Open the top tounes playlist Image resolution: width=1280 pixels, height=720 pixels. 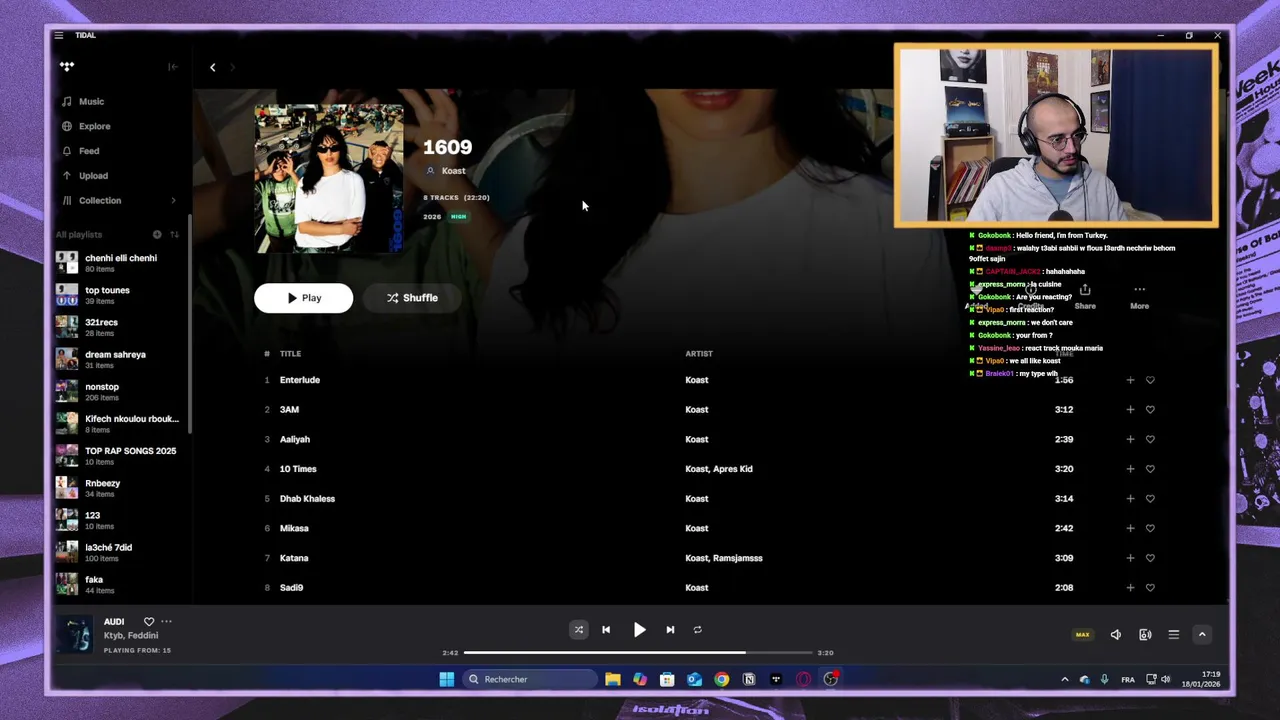[x=120, y=295]
